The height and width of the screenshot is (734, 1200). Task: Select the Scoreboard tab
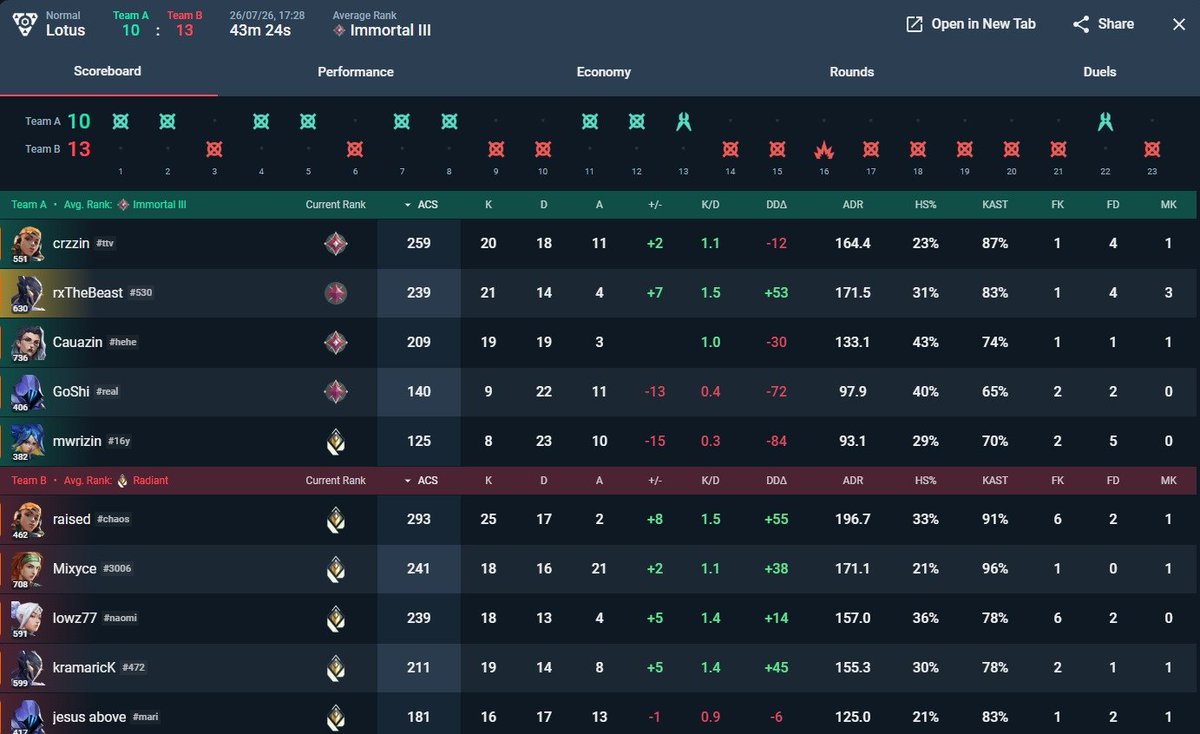107,71
